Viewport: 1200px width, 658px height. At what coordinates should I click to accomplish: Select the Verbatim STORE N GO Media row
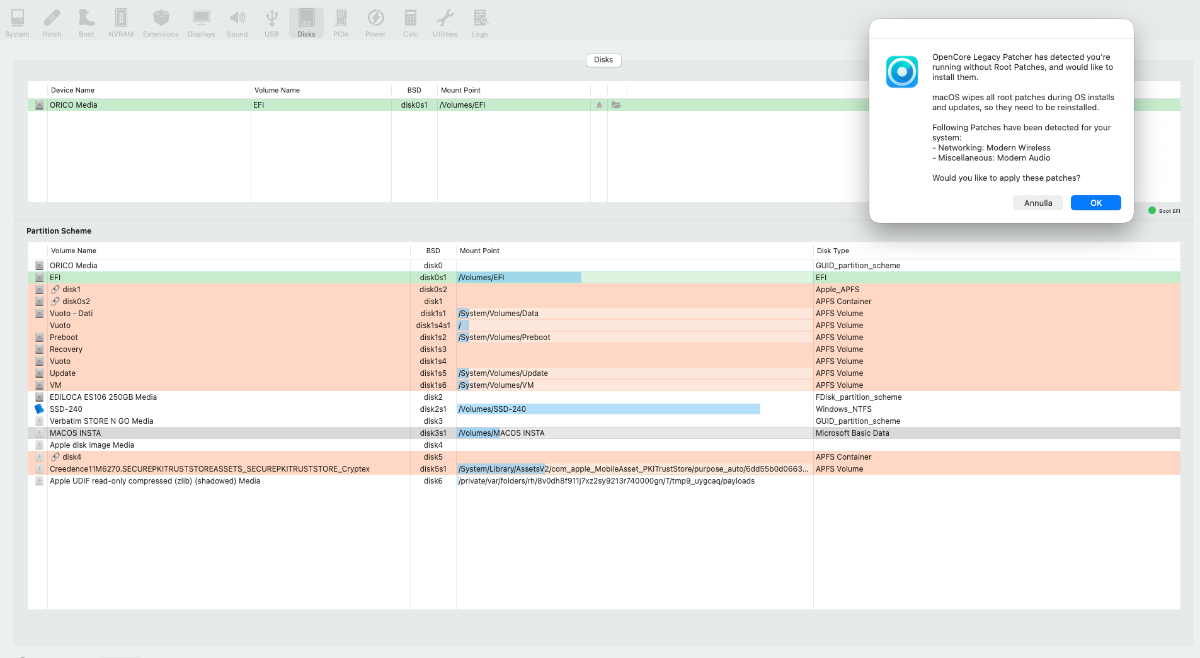[604, 421]
